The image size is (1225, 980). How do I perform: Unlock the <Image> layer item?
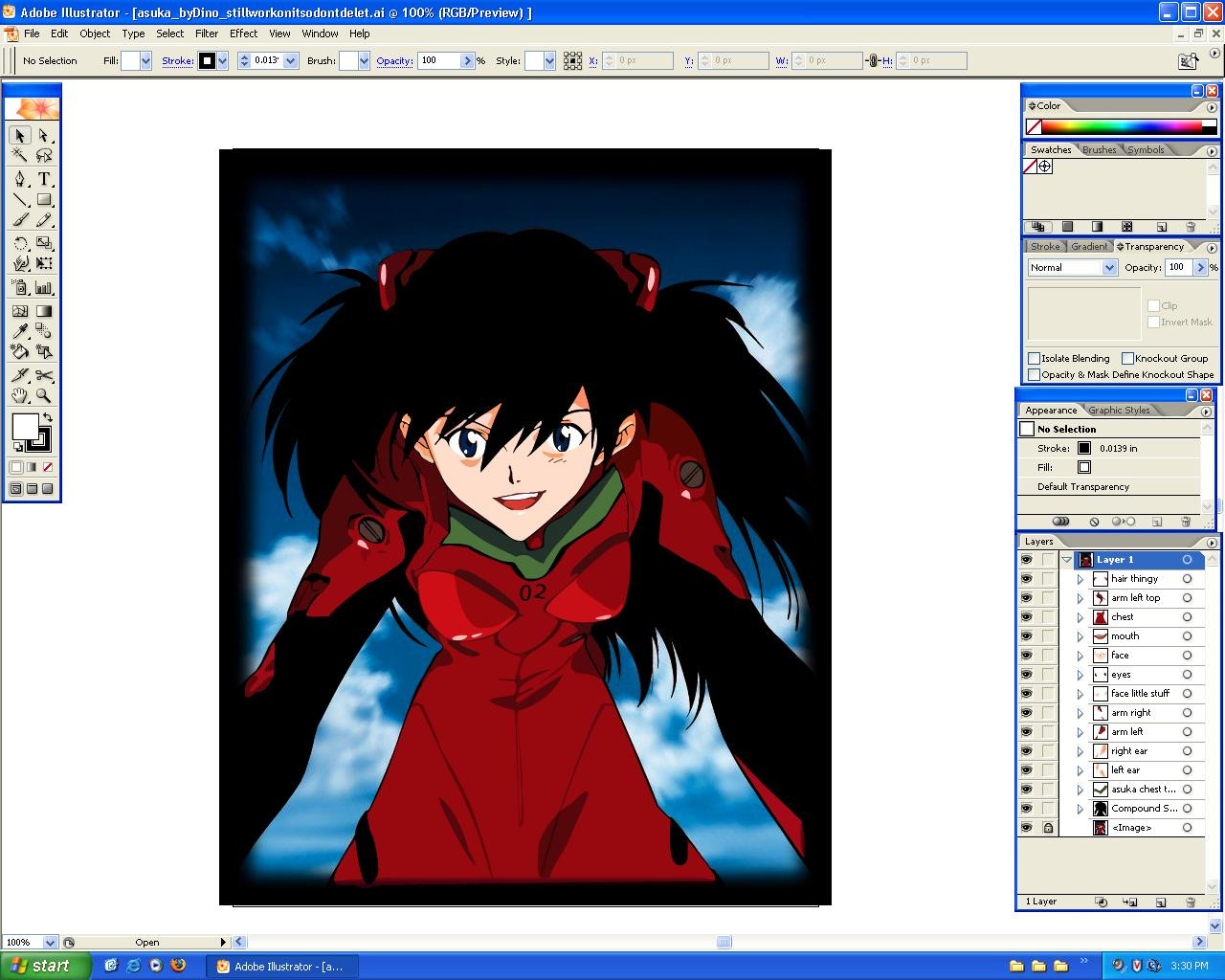[1048, 828]
